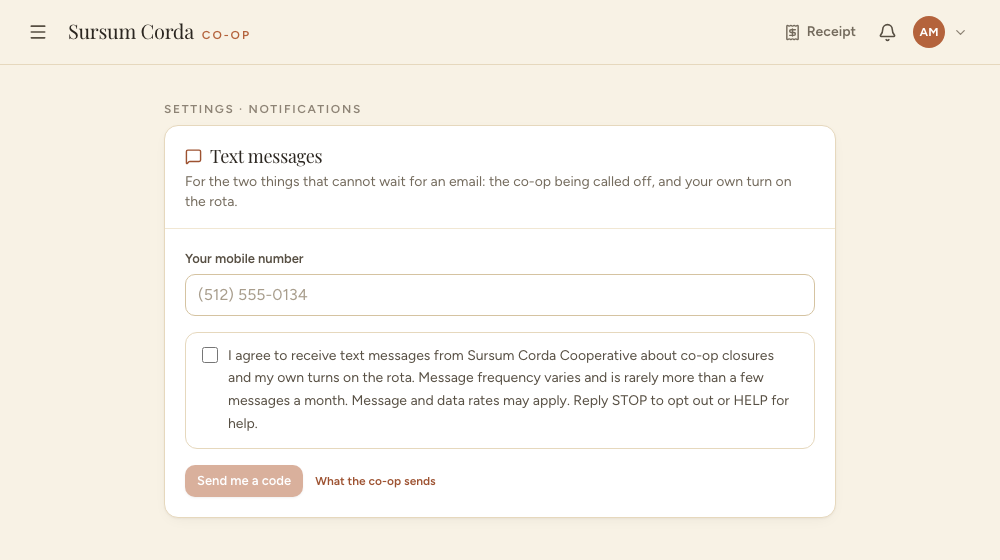
Task: Click the chat bubble icon beside Text messages
Action: pos(193,157)
